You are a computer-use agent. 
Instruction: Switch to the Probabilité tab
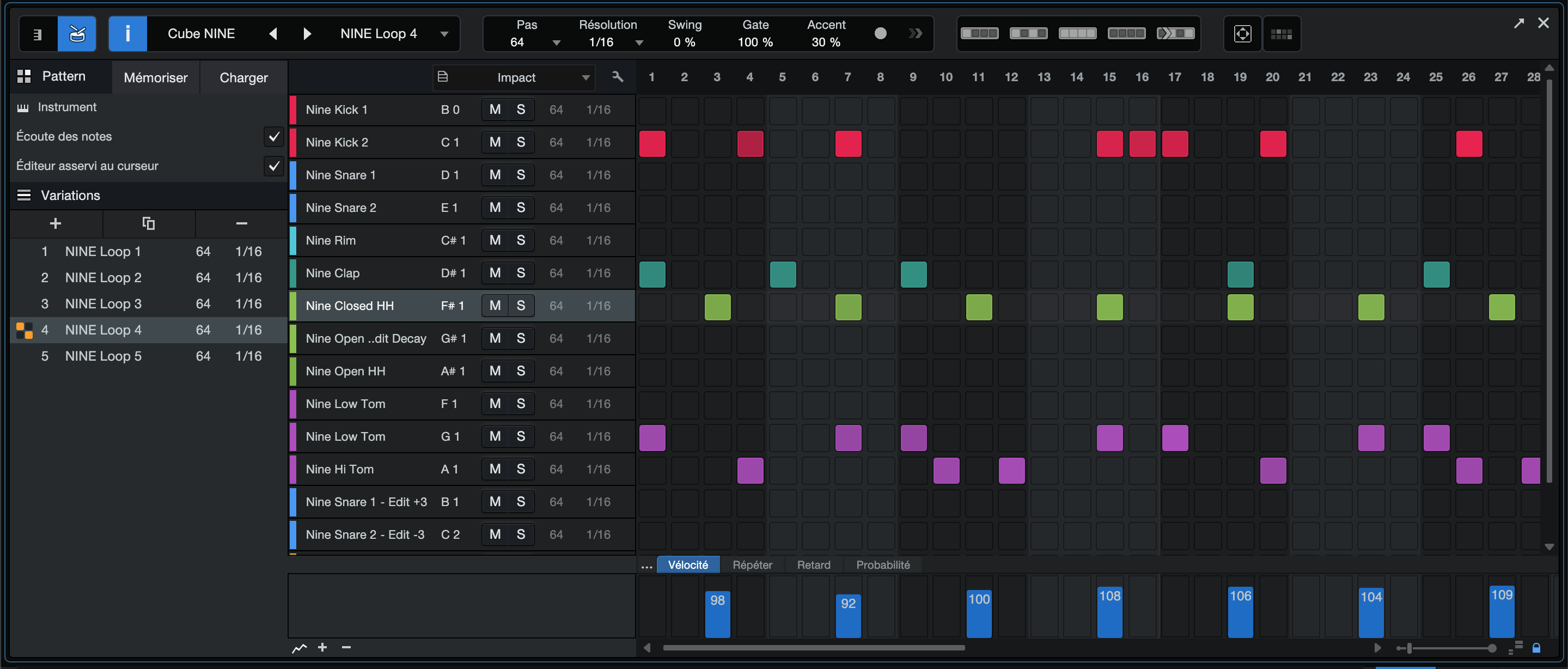click(883, 565)
